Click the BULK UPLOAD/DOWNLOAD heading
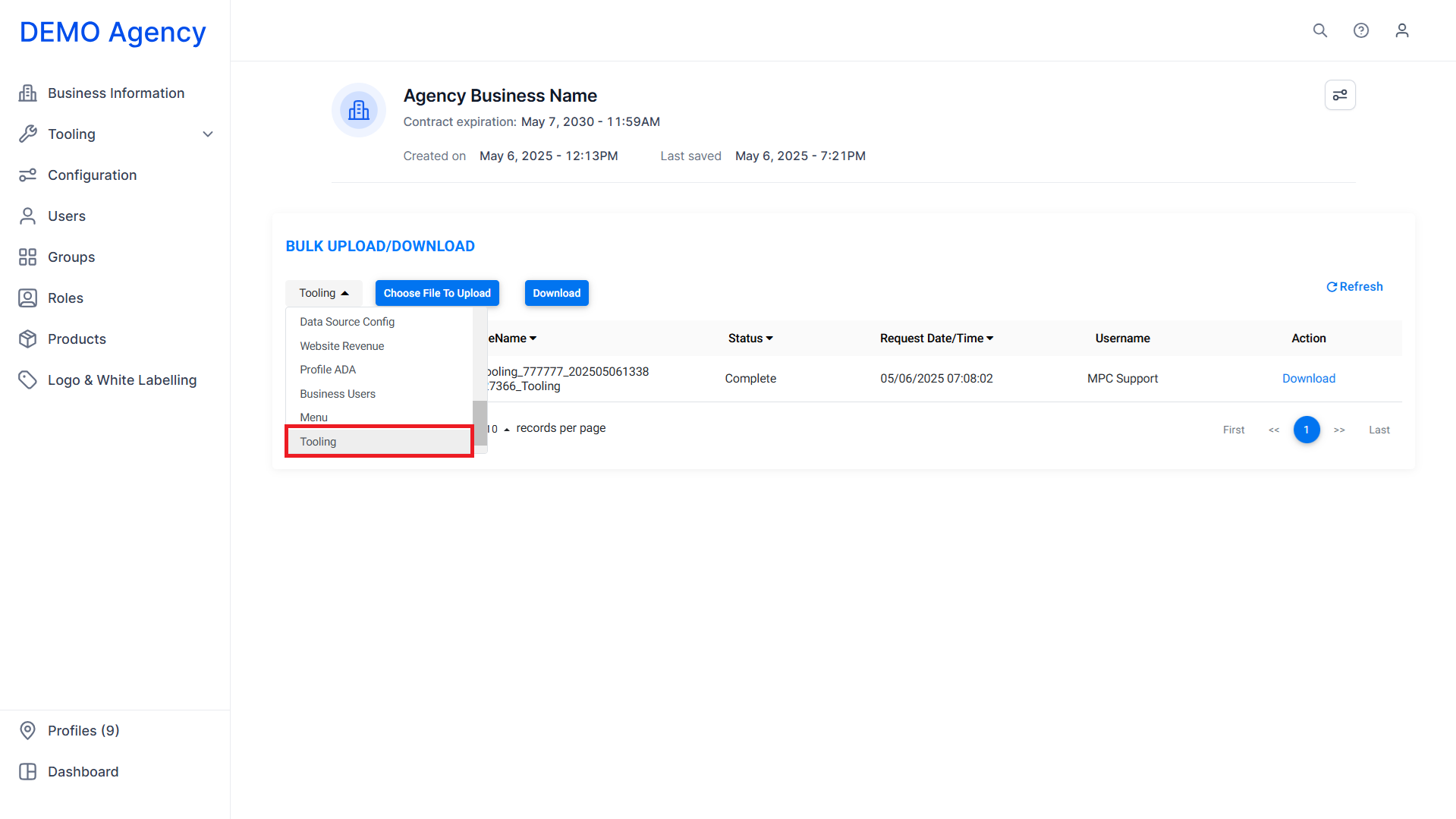 [x=380, y=246]
